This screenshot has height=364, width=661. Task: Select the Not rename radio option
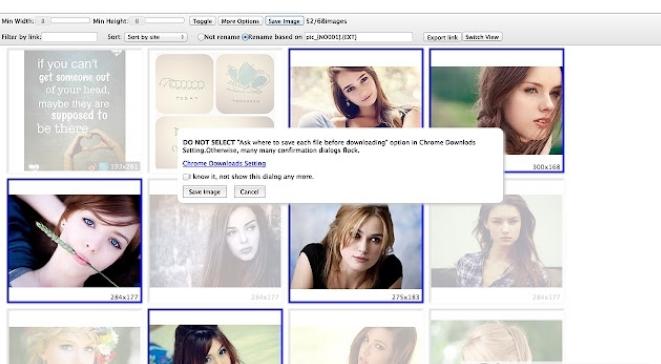click(201, 37)
